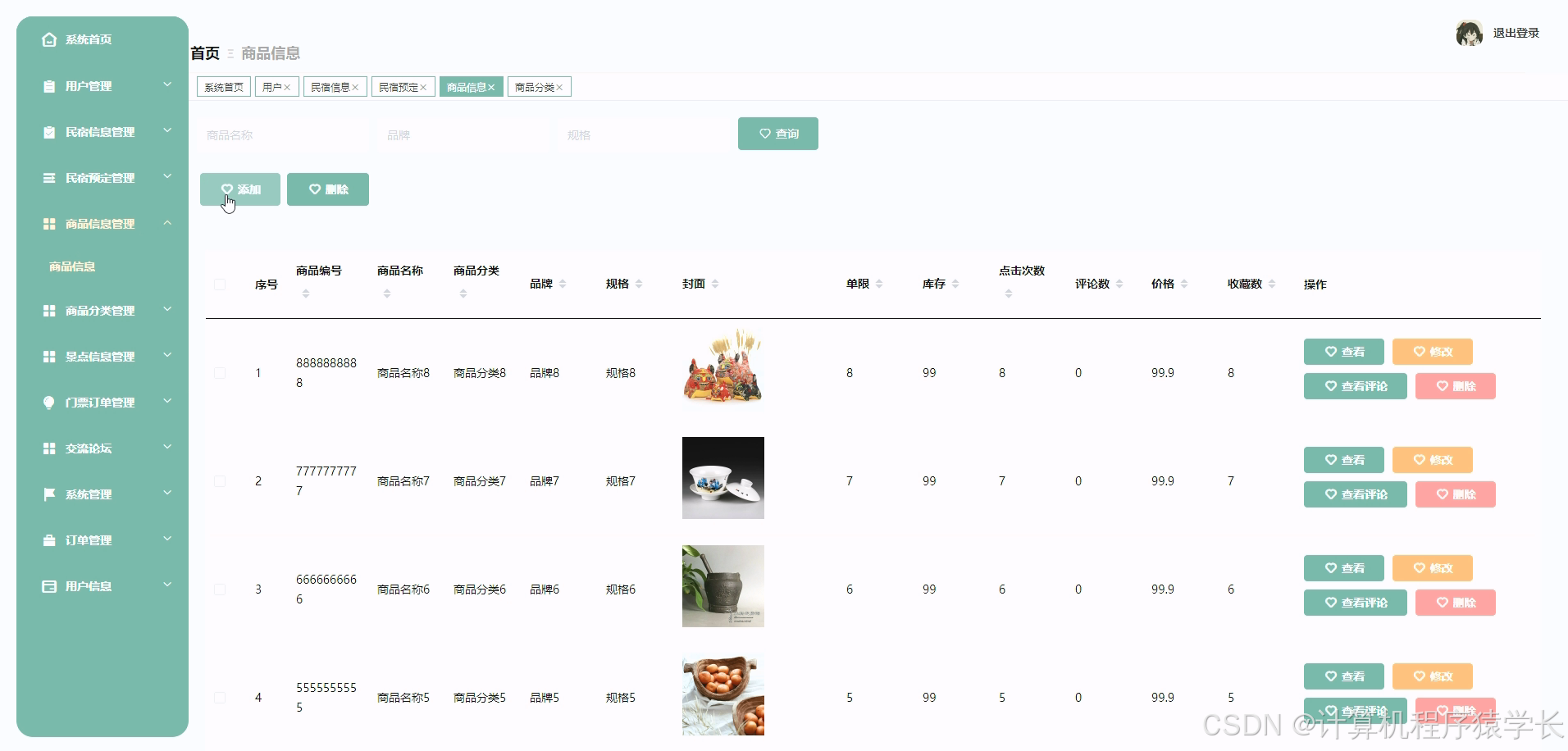The height and width of the screenshot is (751, 1568).
Task: Click the bulb icon beside 门票订单管理
Action: [x=49, y=403]
